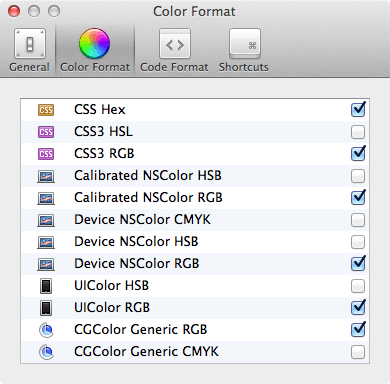Screen dimensions: 390x384
Task: Click the iPad icon beside UIColor RGB
Action: [46, 308]
